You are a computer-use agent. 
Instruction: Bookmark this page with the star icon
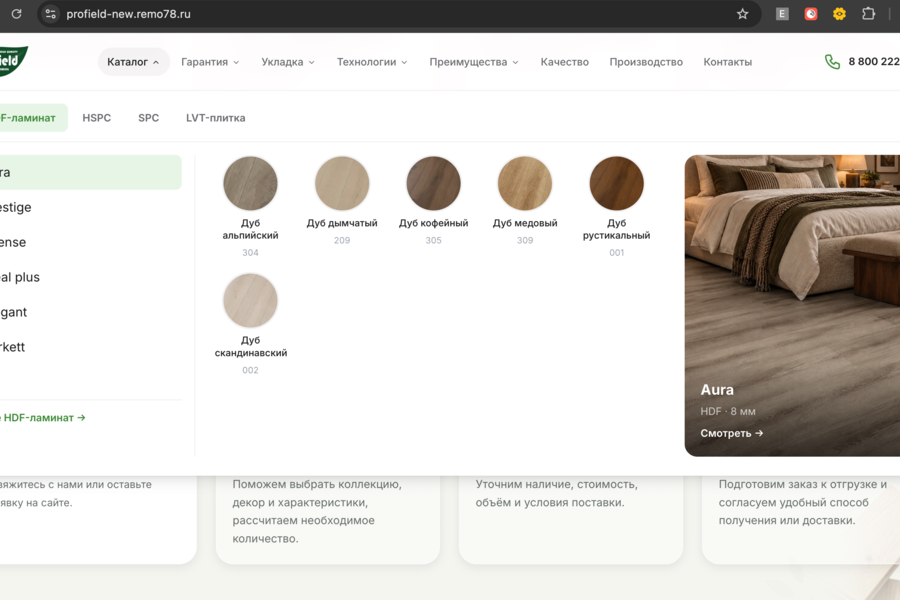click(742, 14)
